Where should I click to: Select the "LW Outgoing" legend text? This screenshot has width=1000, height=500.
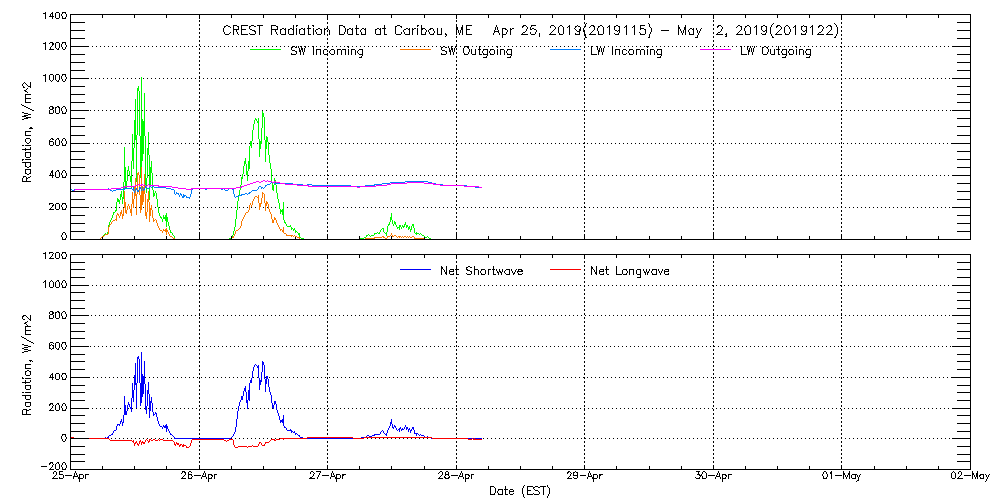[775, 51]
